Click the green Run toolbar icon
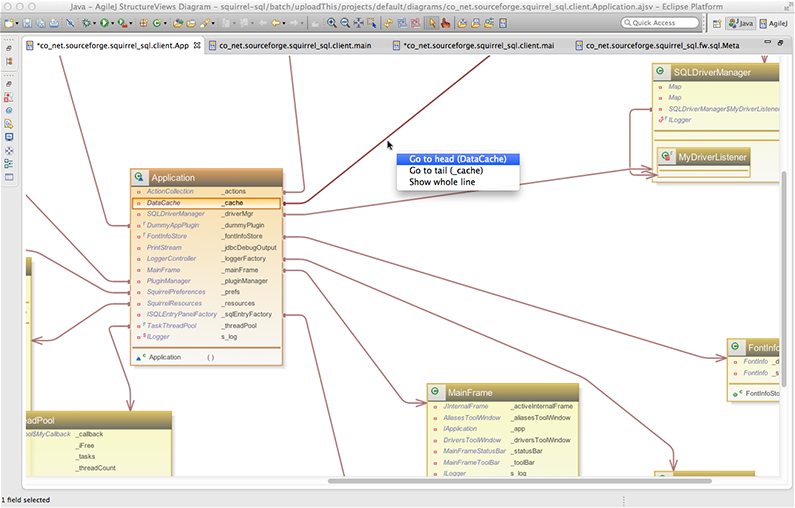This screenshot has width=795, height=508. [104, 23]
